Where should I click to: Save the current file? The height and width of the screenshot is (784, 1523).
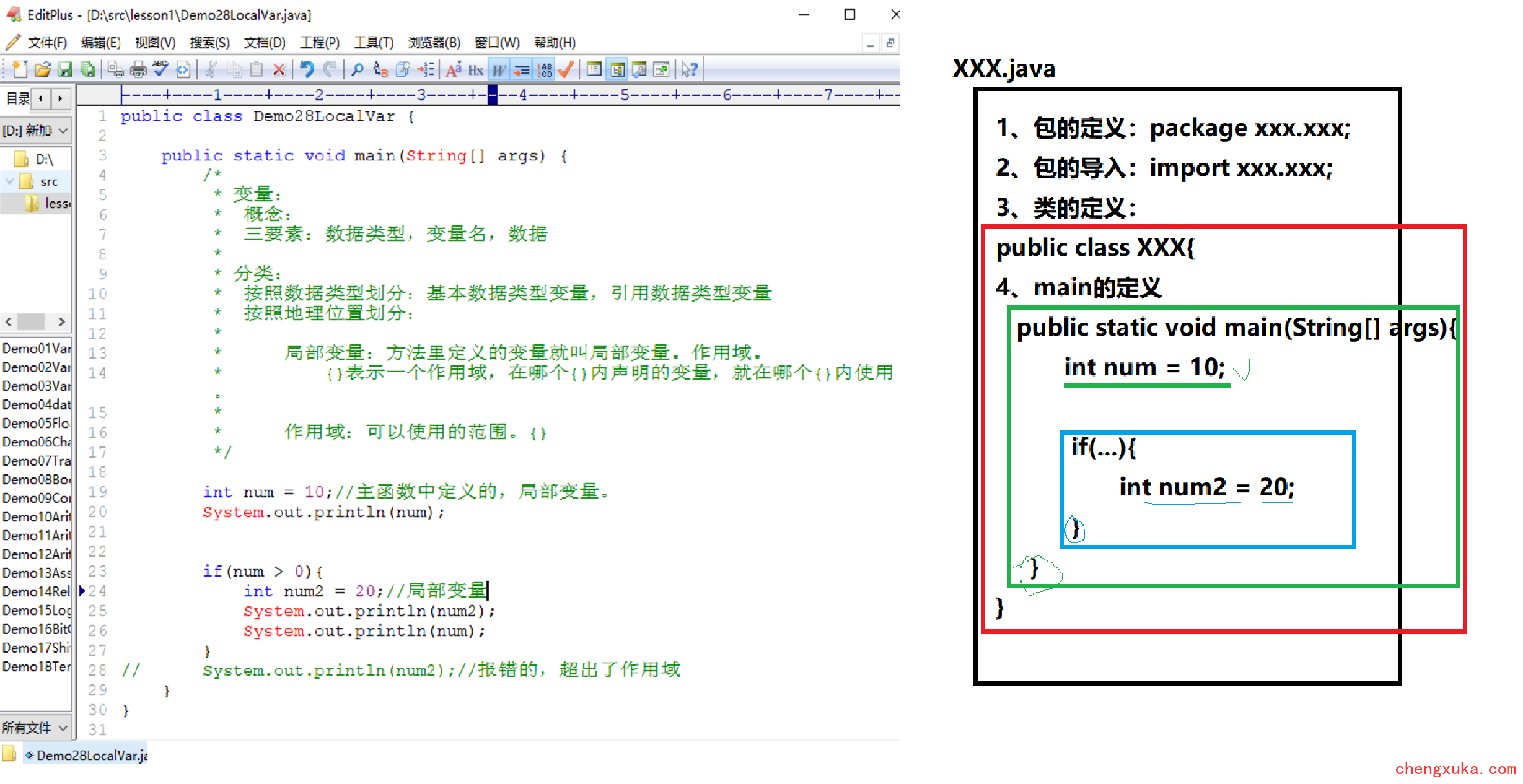tap(65, 69)
